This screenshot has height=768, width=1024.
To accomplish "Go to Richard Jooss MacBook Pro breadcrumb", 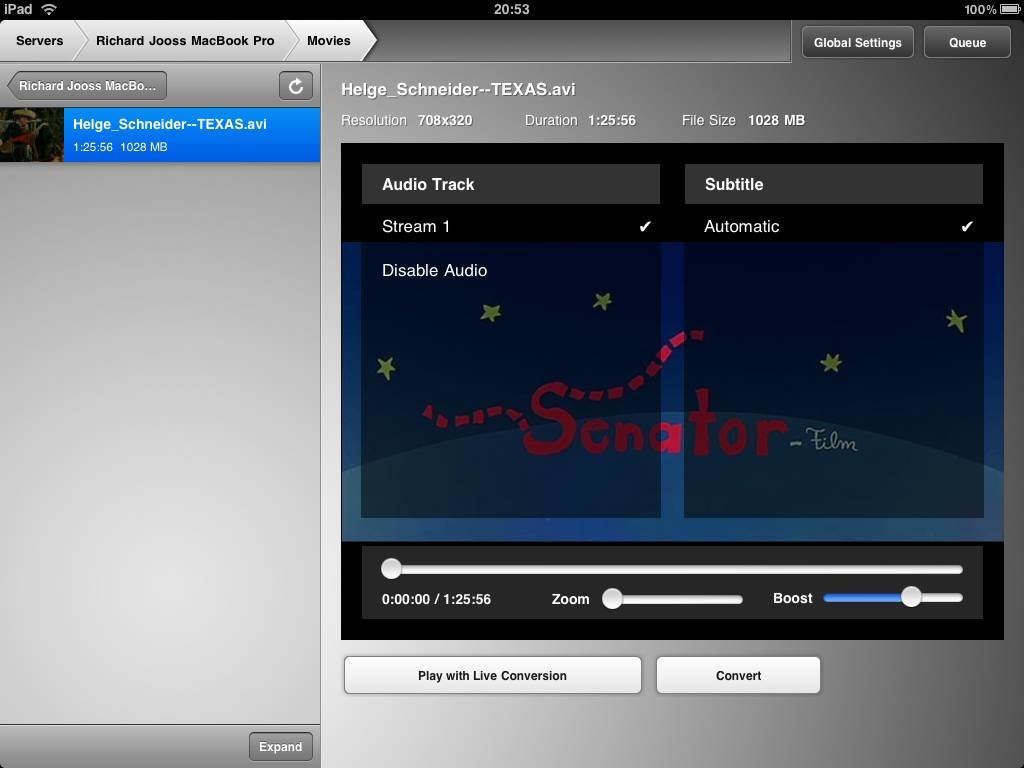I will click(x=185, y=40).
